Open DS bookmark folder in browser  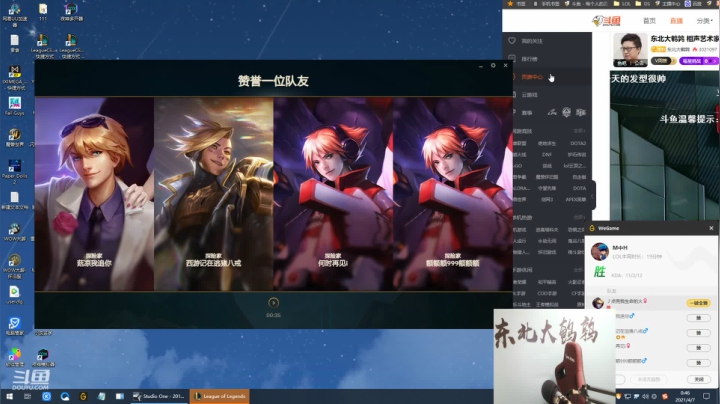(643, 4)
